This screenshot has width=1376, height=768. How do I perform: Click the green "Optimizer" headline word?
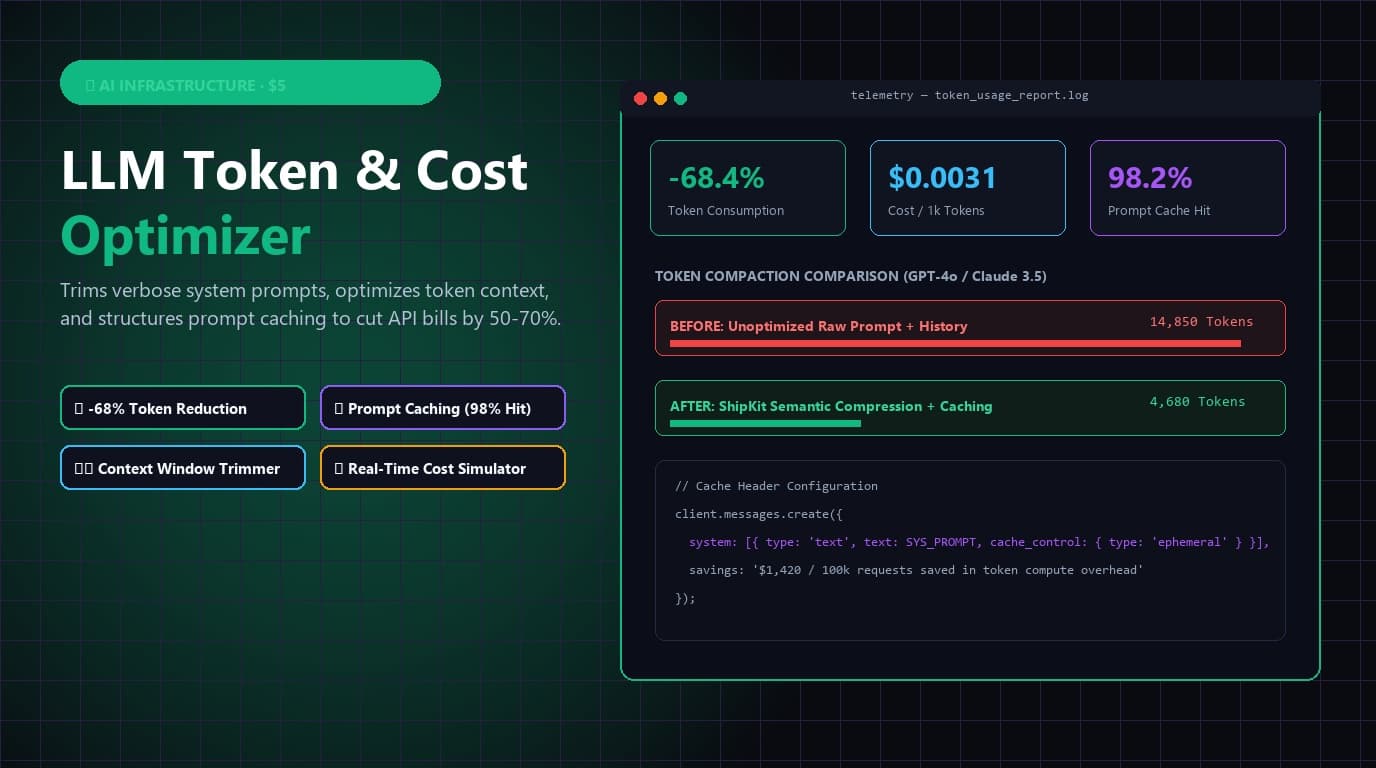[185, 236]
